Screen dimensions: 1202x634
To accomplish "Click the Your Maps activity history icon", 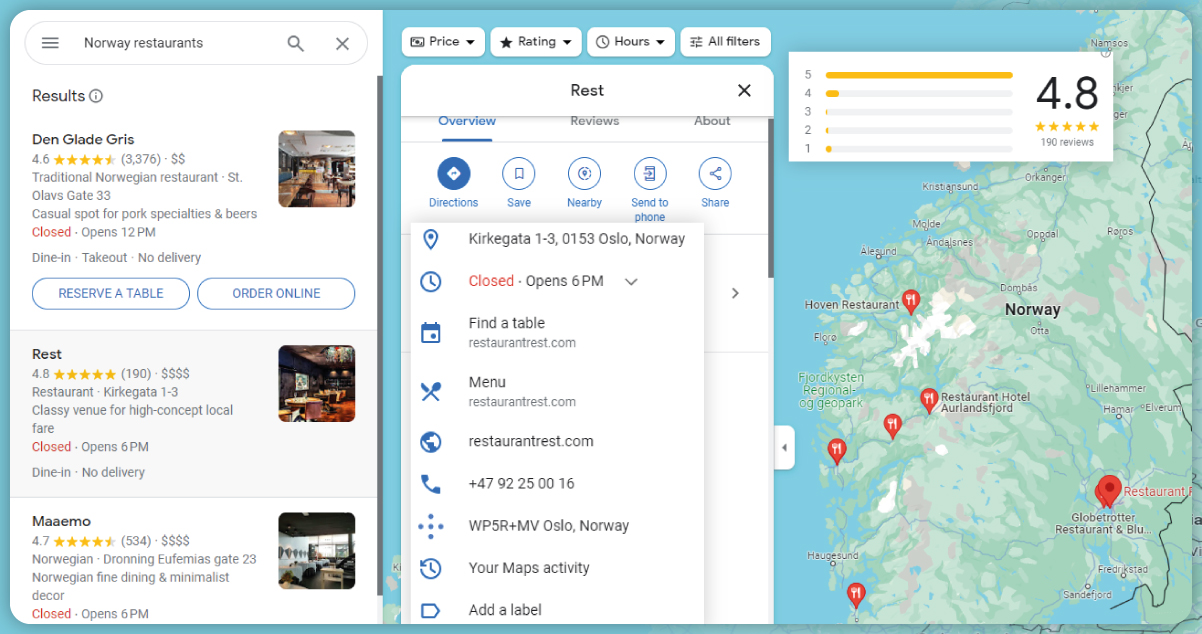I will click(430, 568).
